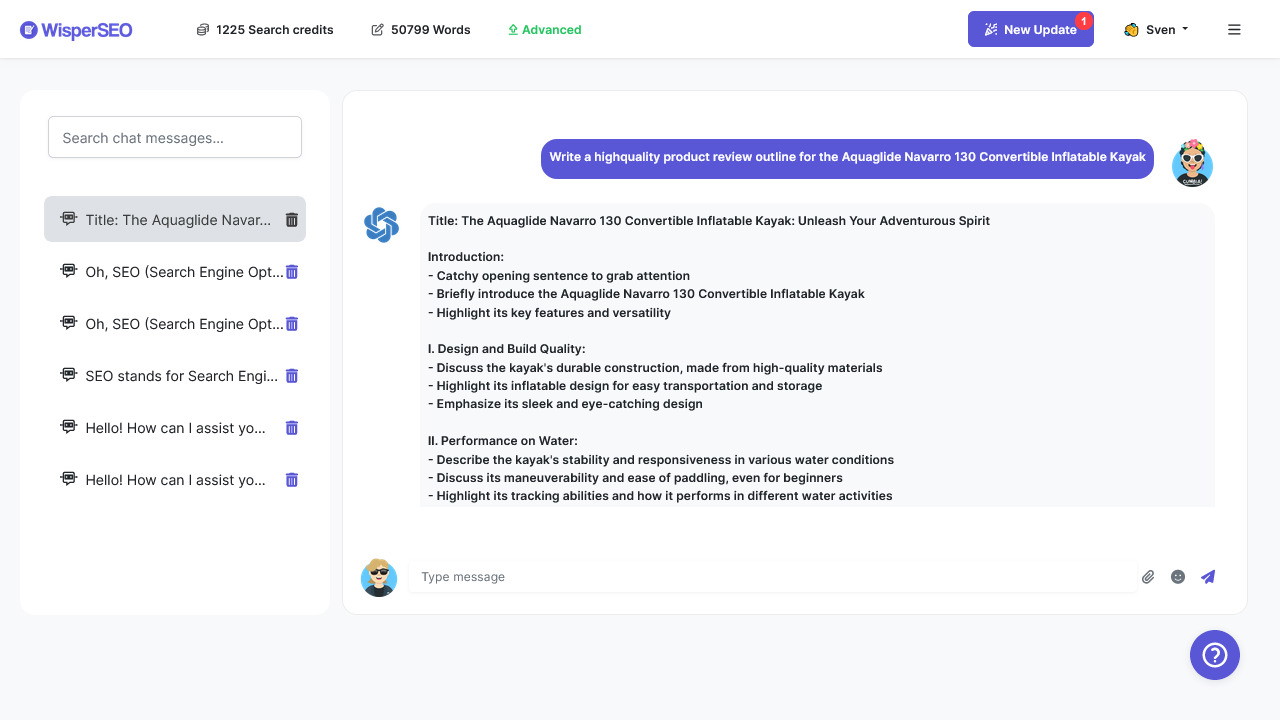
Task: Focus the Search chat messages field
Action: coord(175,138)
